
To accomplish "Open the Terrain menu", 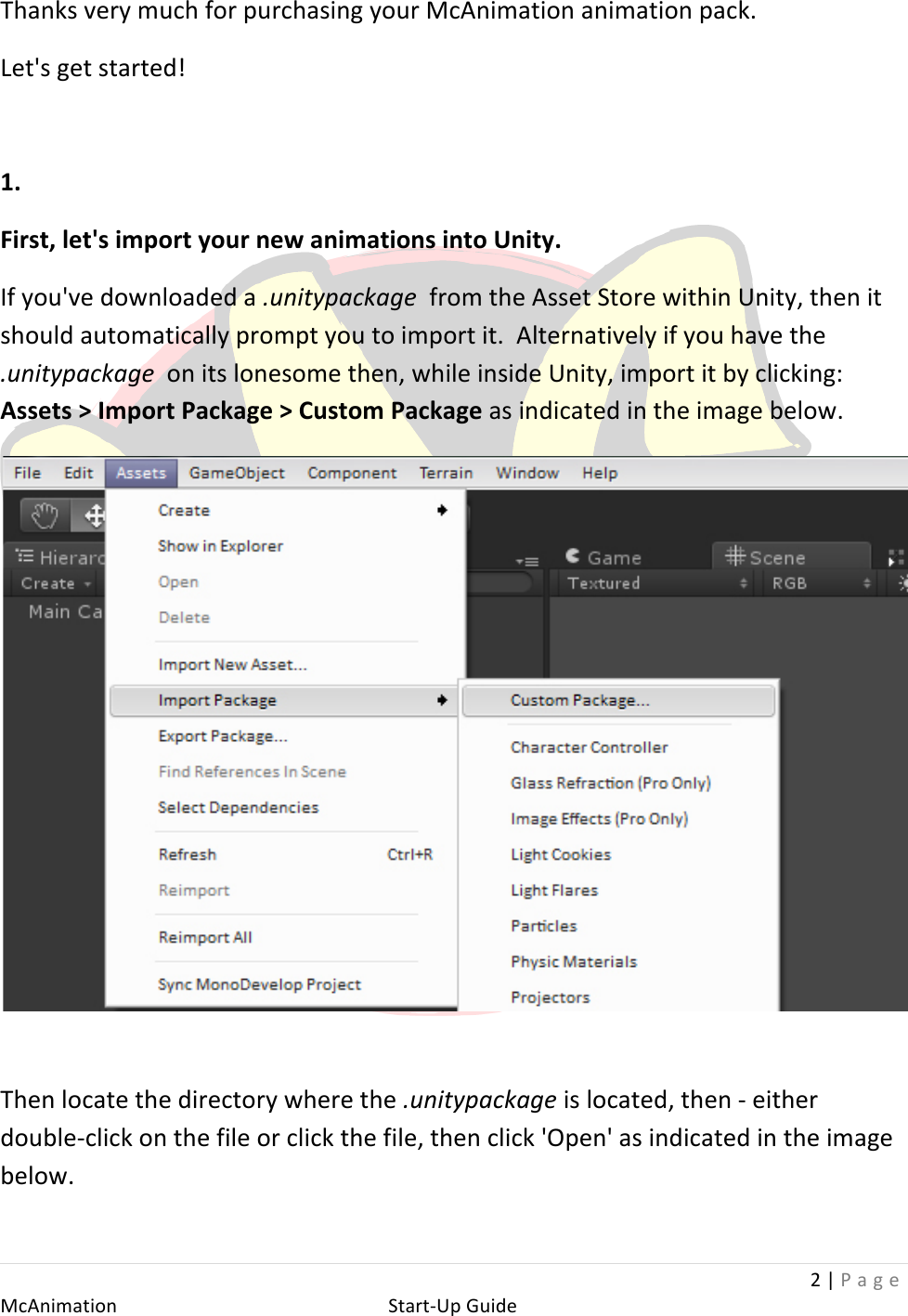I will click(x=446, y=473).
